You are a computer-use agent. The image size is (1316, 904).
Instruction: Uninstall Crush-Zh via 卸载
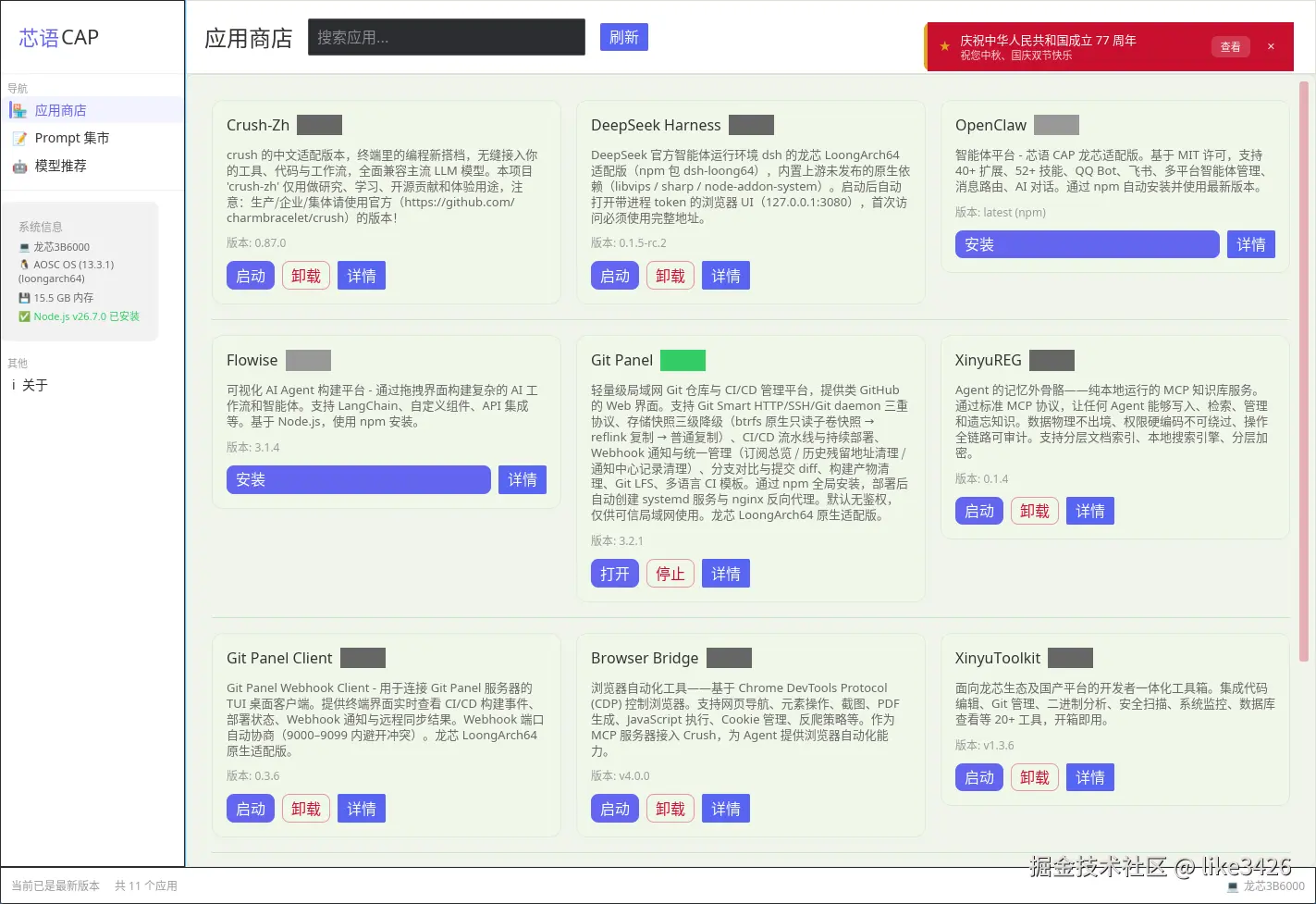pos(306,276)
